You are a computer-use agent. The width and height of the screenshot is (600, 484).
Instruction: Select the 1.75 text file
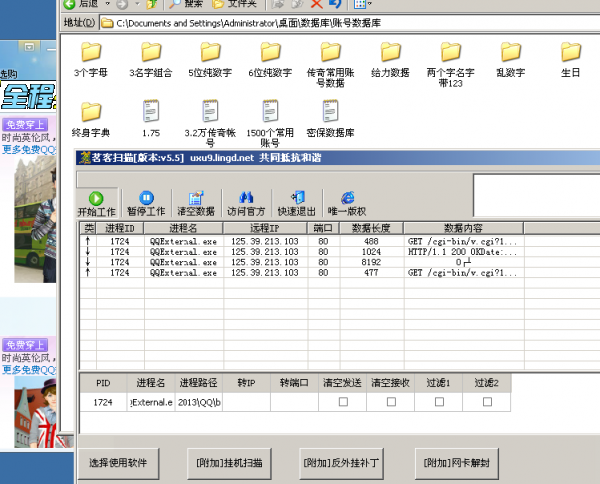coord(151,119)
